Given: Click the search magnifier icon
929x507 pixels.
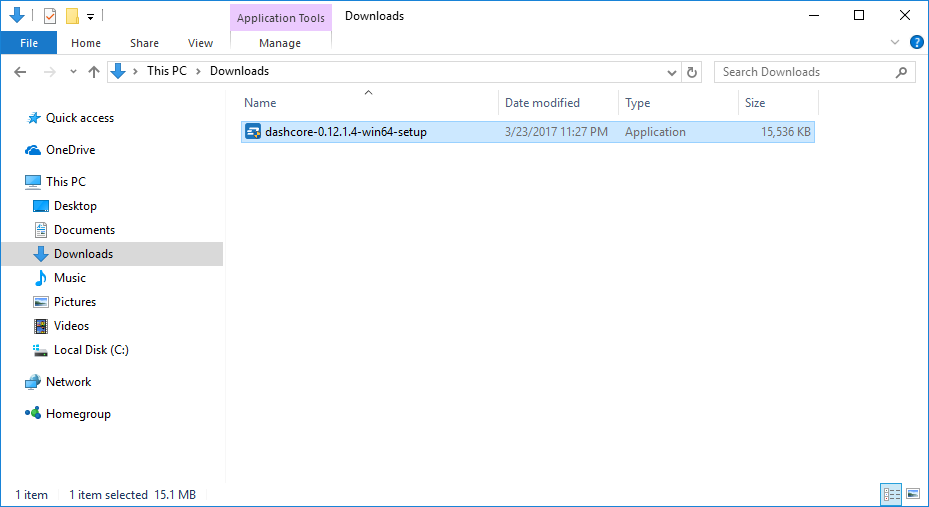Looking at the screenshot, I should [x=902, y=72].
